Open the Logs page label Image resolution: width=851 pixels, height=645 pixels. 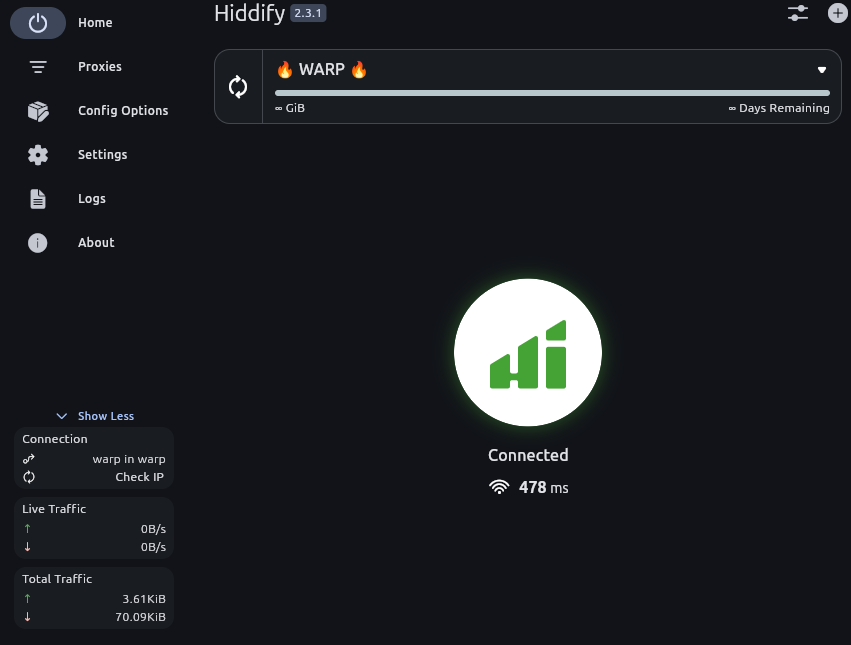pyautogui.click(x=92, y=199)
